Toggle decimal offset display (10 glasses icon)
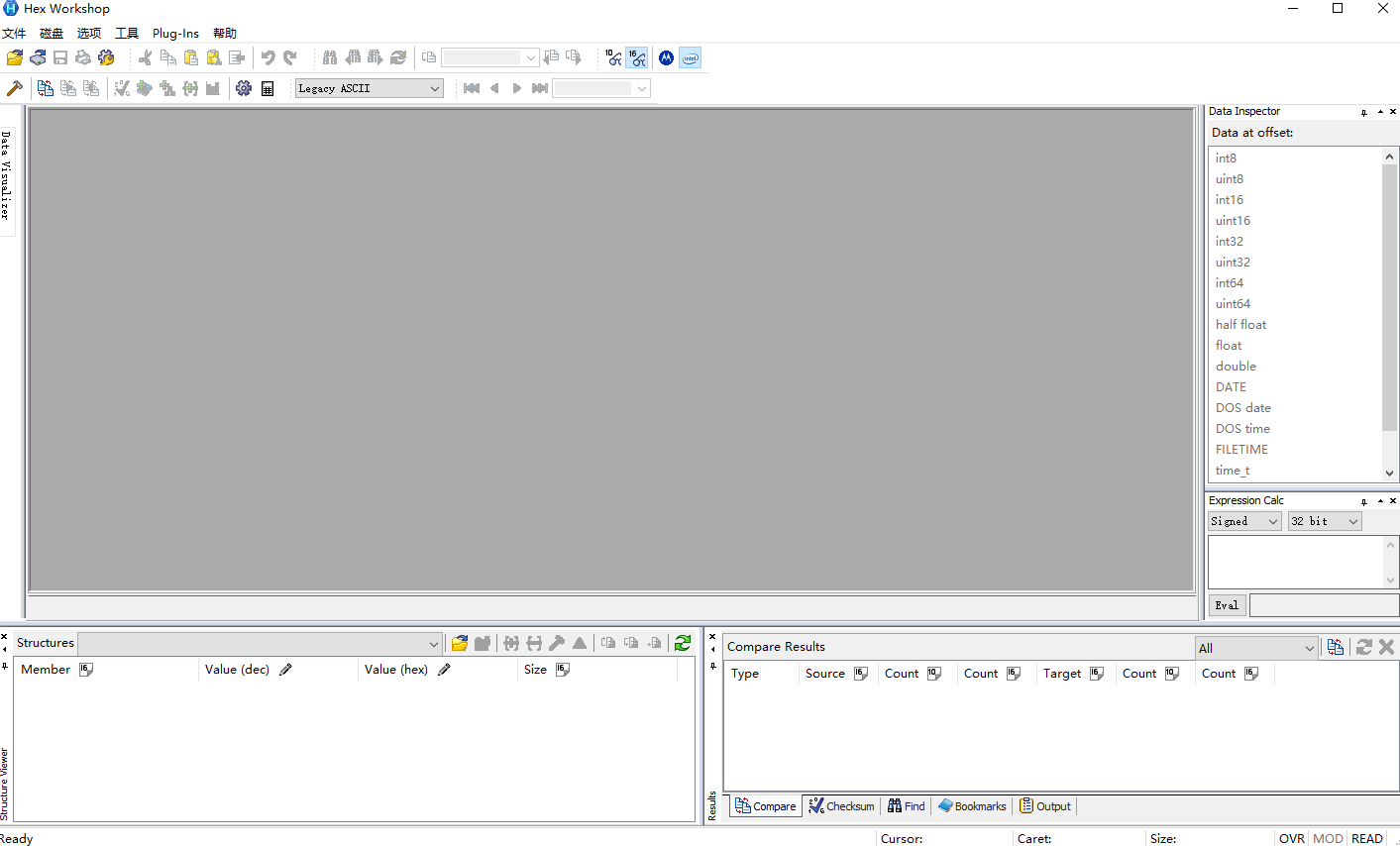This screenshot has height=846, width=1400. click(613, 58)
